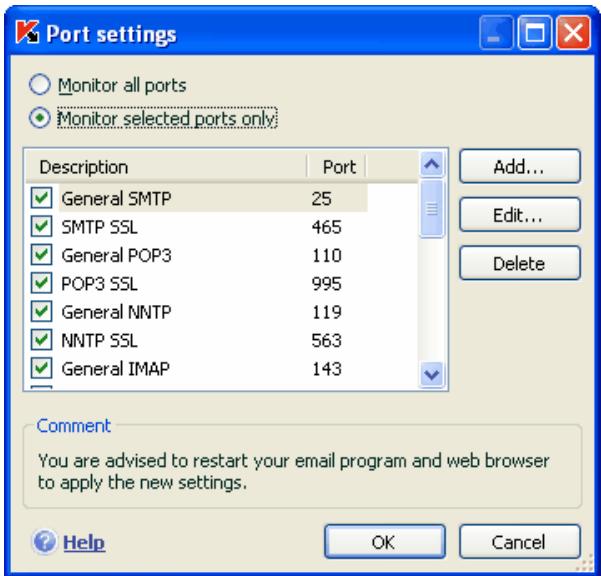
Task: Select the General NNTP row text
Action: [116, 312]
